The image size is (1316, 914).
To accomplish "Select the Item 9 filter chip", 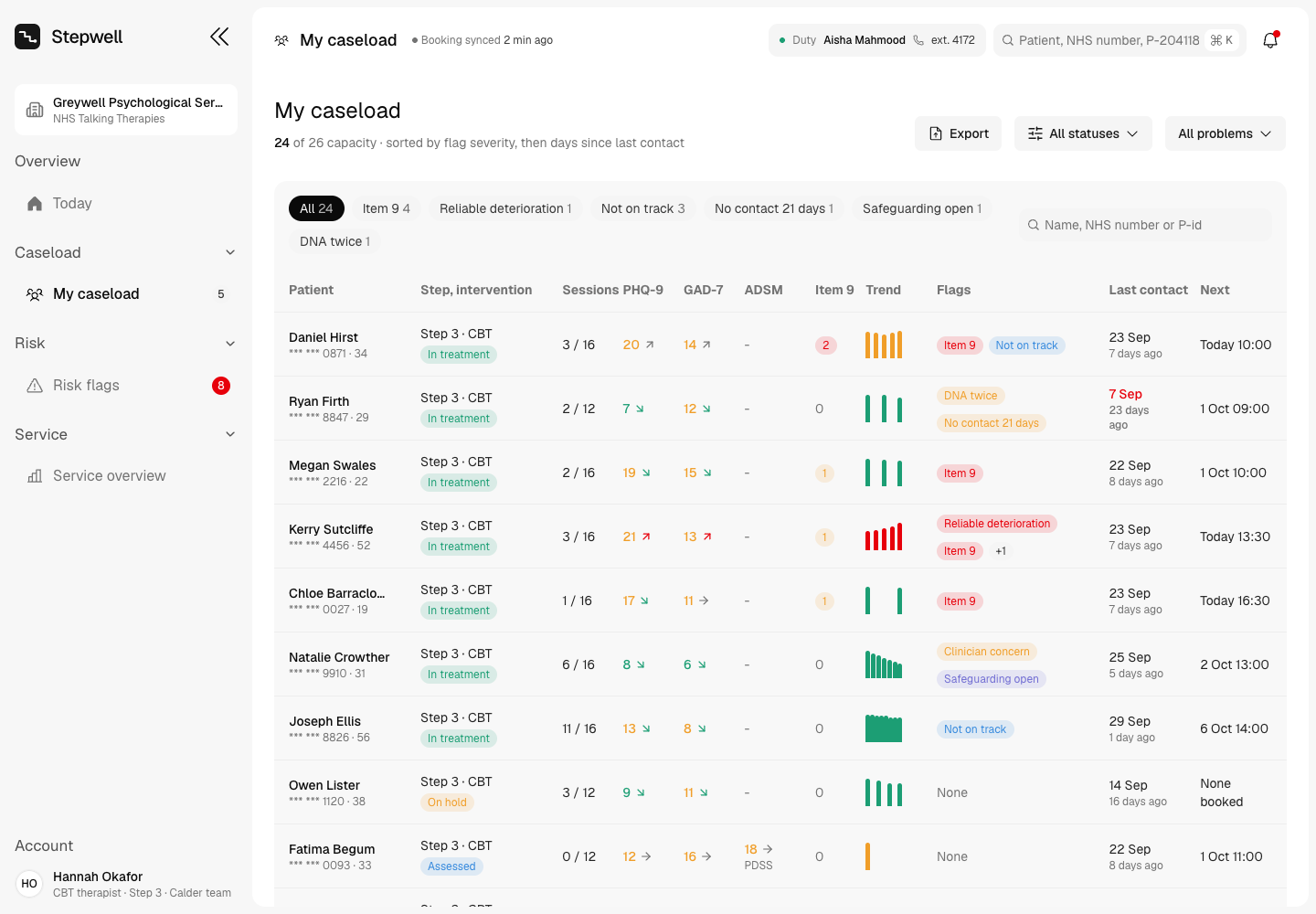I will point(386,208).
